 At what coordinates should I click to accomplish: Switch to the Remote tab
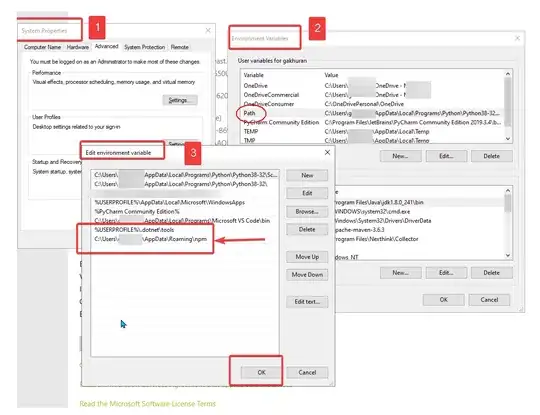(x=179, y=47)
